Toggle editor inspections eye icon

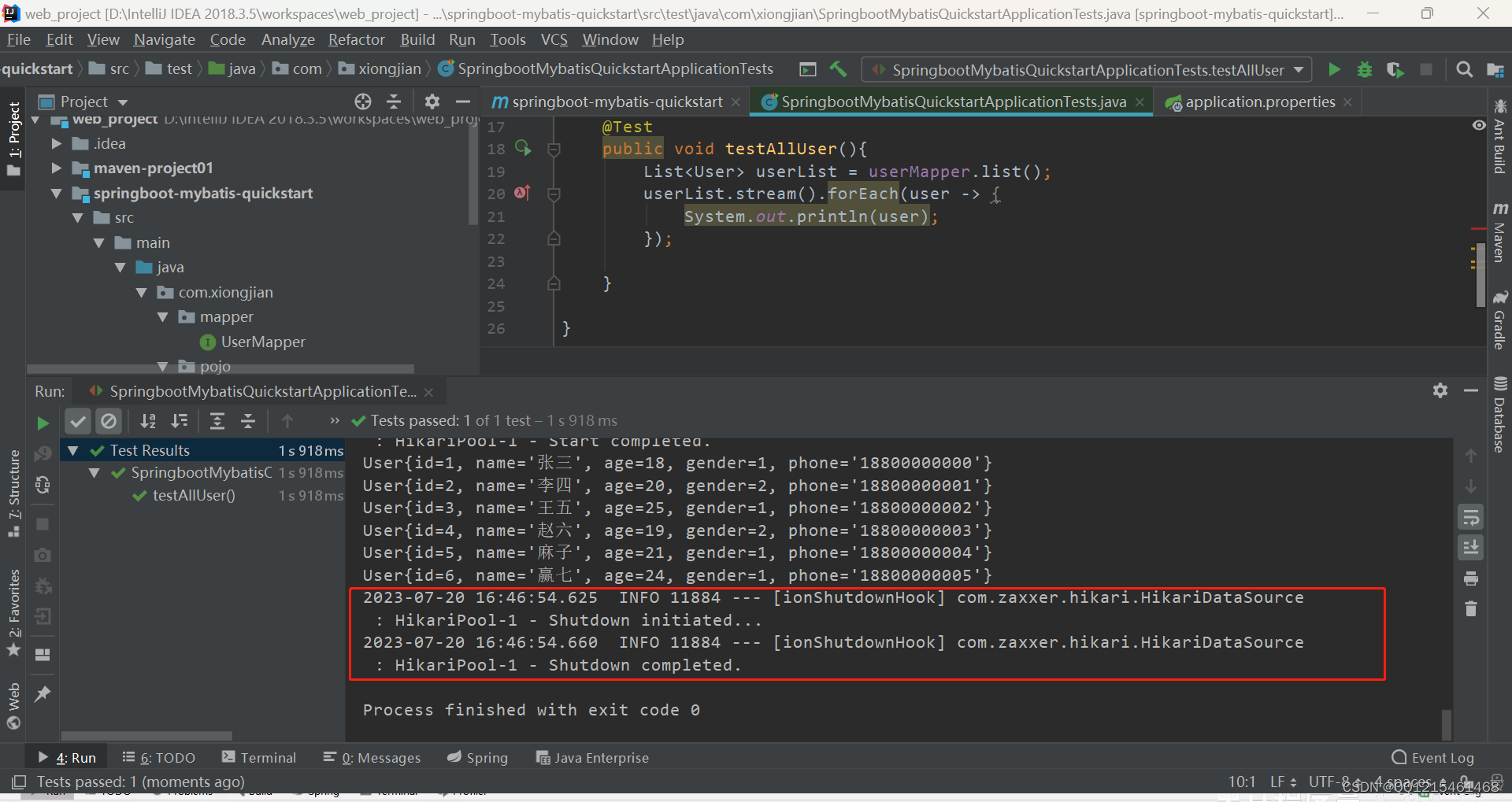(x=1479, y=125)
